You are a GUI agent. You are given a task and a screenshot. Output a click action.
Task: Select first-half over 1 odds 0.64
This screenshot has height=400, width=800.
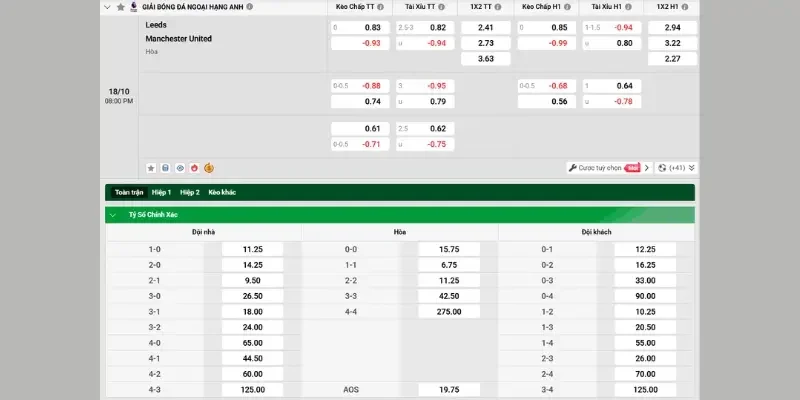[612, 86]
